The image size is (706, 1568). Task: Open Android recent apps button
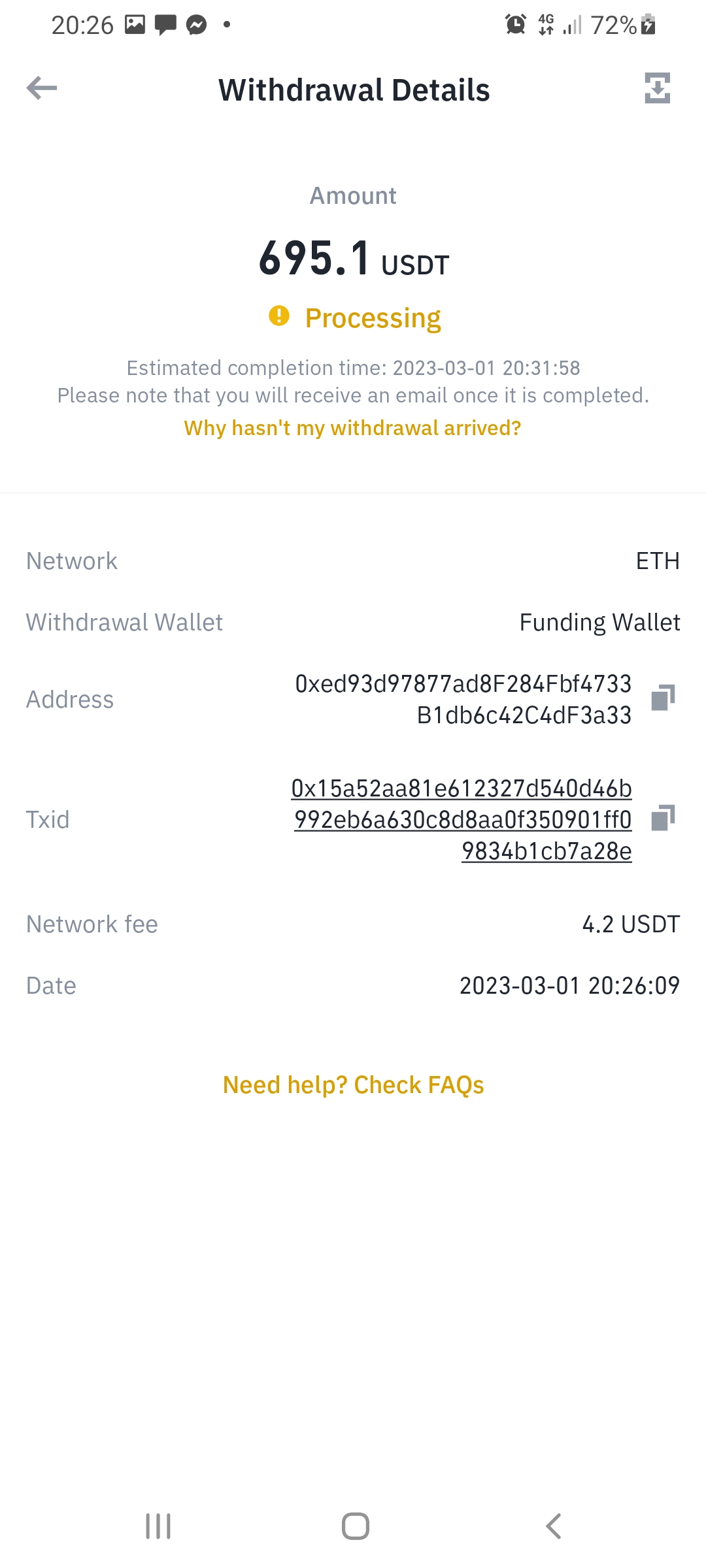[158, 1526]
